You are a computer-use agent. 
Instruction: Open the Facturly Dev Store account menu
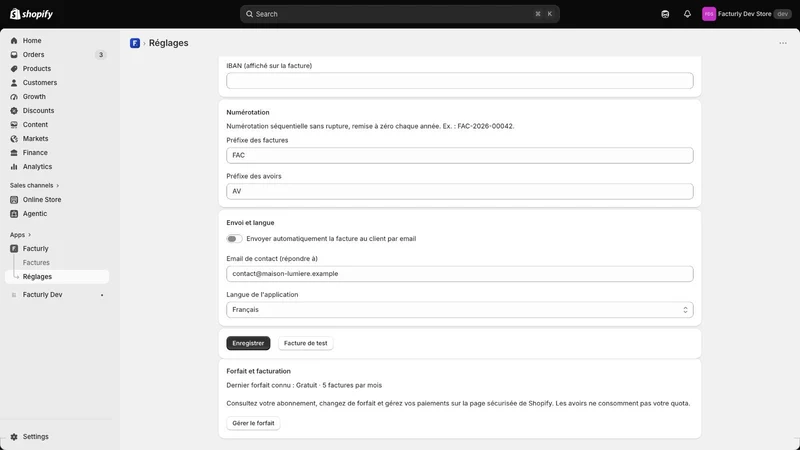[x=746, y=14]
